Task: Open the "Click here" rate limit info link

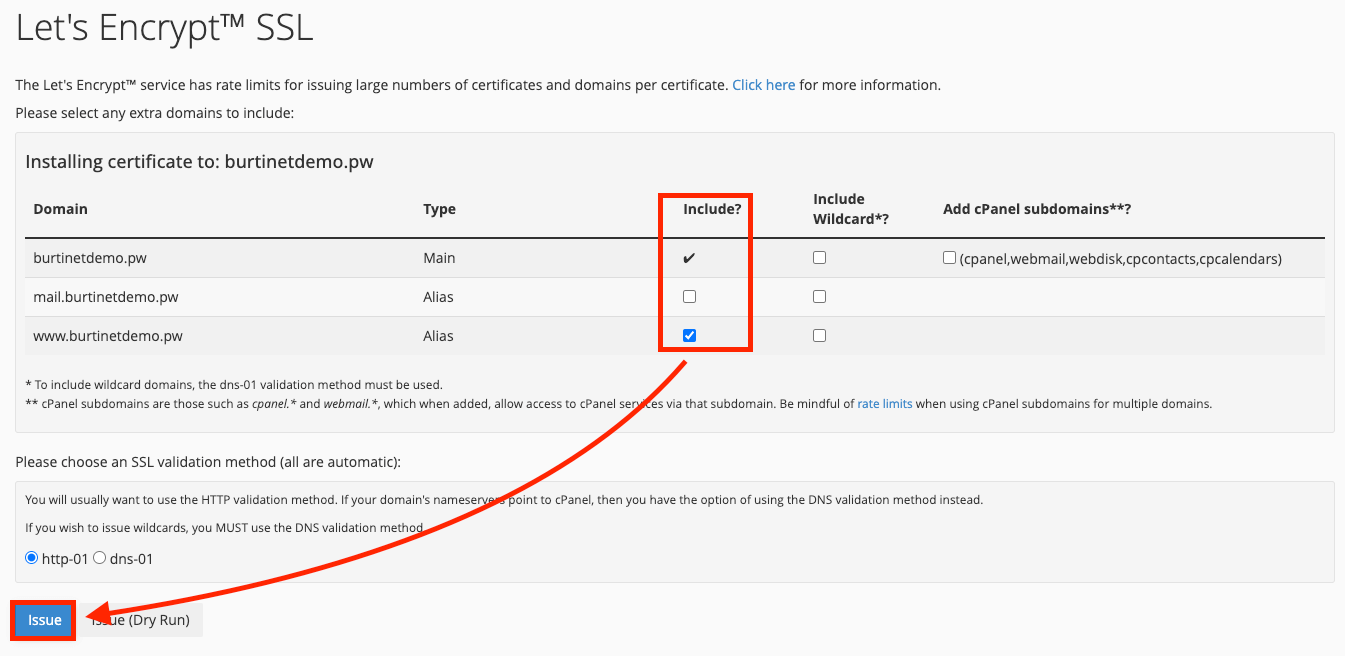Action: 763,85
